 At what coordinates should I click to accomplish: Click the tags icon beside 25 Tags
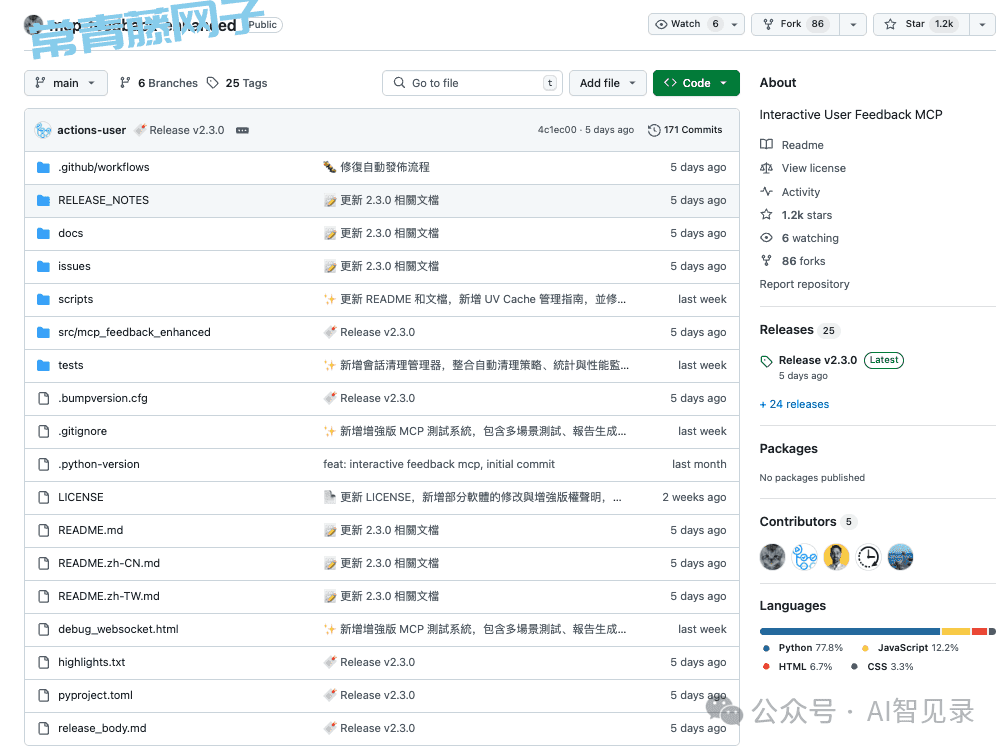[x=213, y=83]
